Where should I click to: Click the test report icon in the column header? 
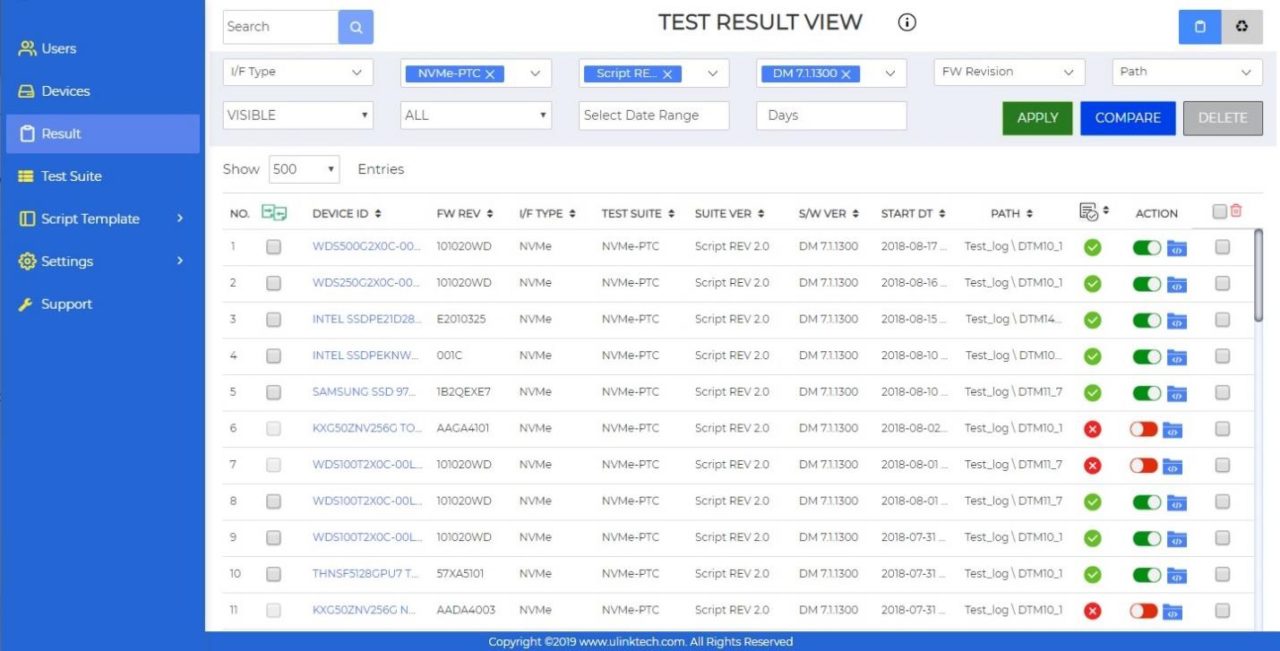point(1089,211)
